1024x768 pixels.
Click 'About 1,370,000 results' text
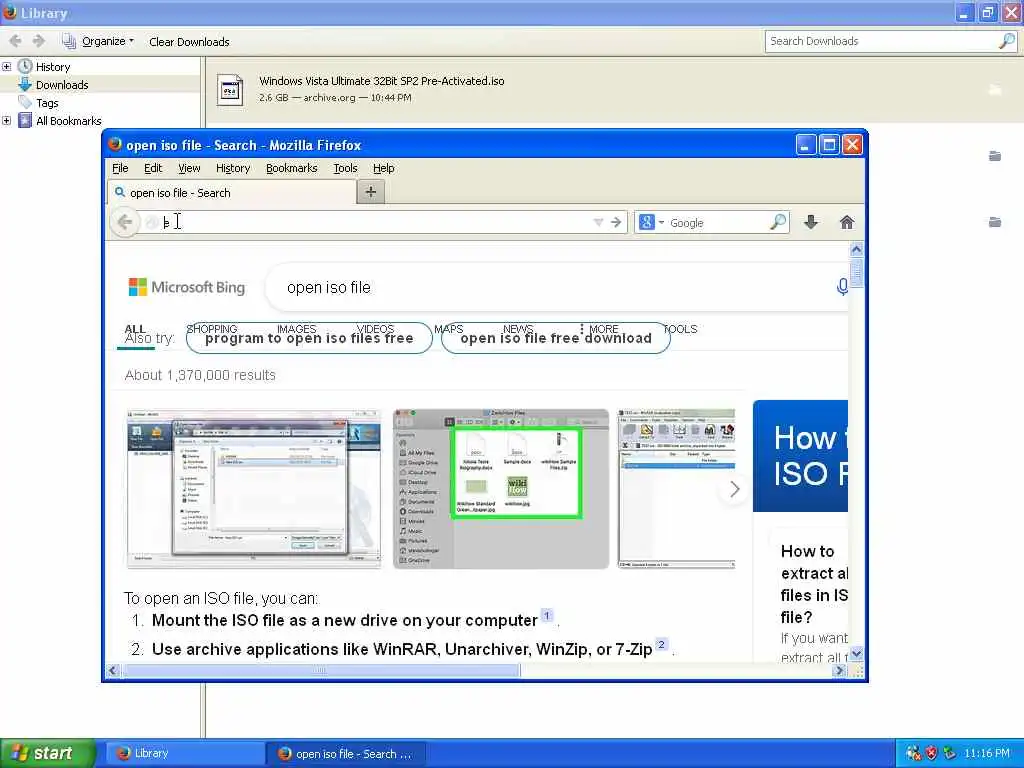tap(200, 375)
